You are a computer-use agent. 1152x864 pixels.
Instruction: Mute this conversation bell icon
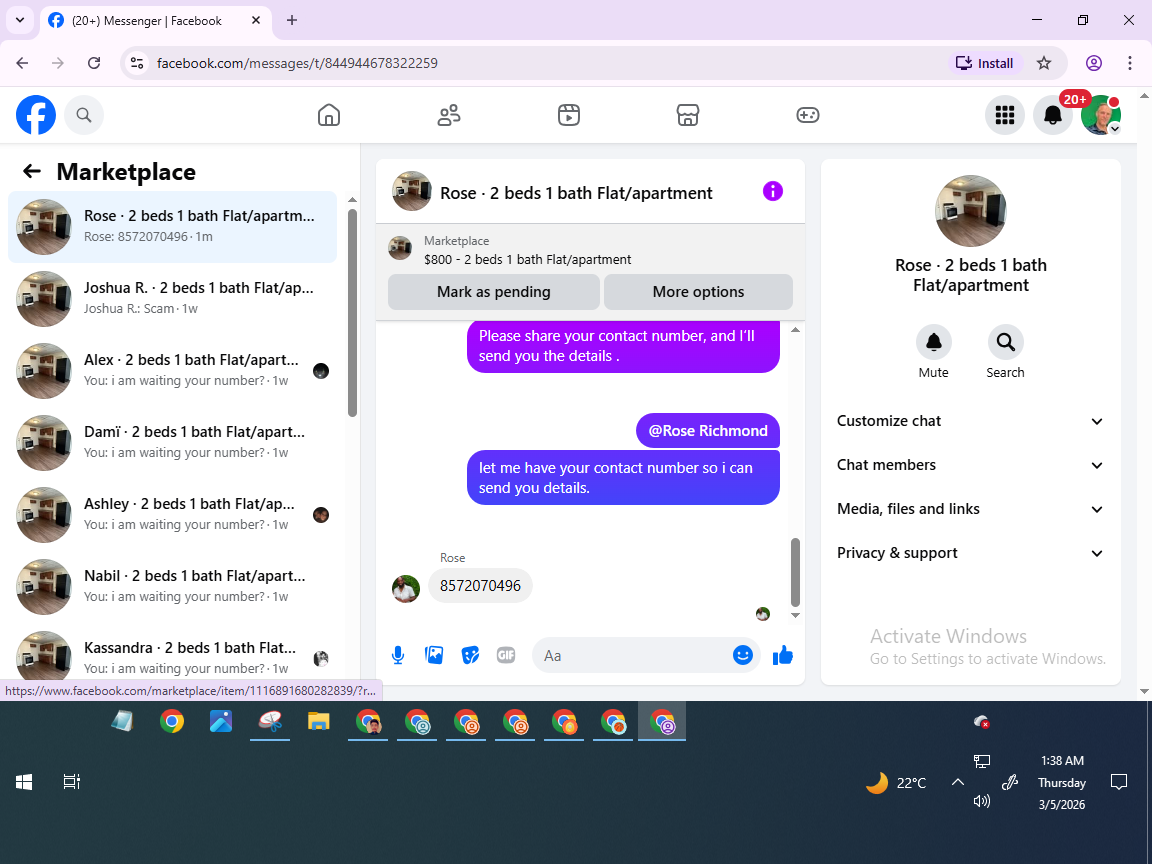[933, 342]
